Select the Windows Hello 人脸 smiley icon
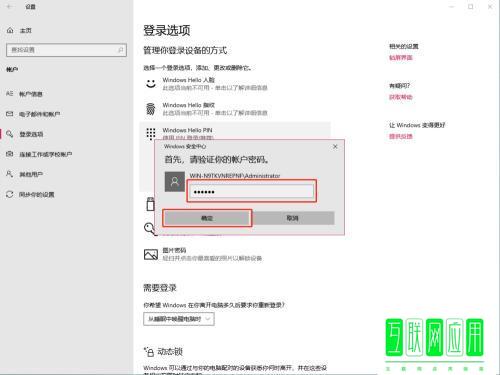Image resolution: width=500 pixels, height=375 pixels. pos(151,83)
